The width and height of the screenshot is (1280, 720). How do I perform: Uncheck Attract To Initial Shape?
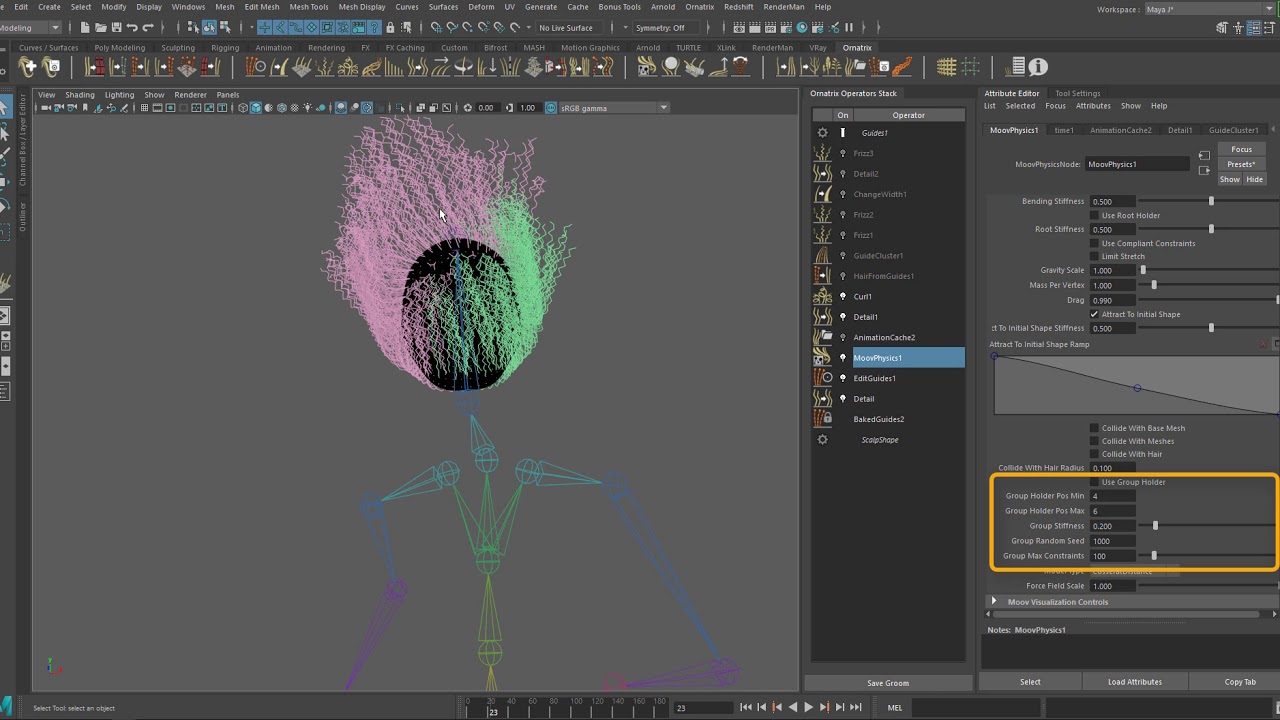pos(1094,314)
